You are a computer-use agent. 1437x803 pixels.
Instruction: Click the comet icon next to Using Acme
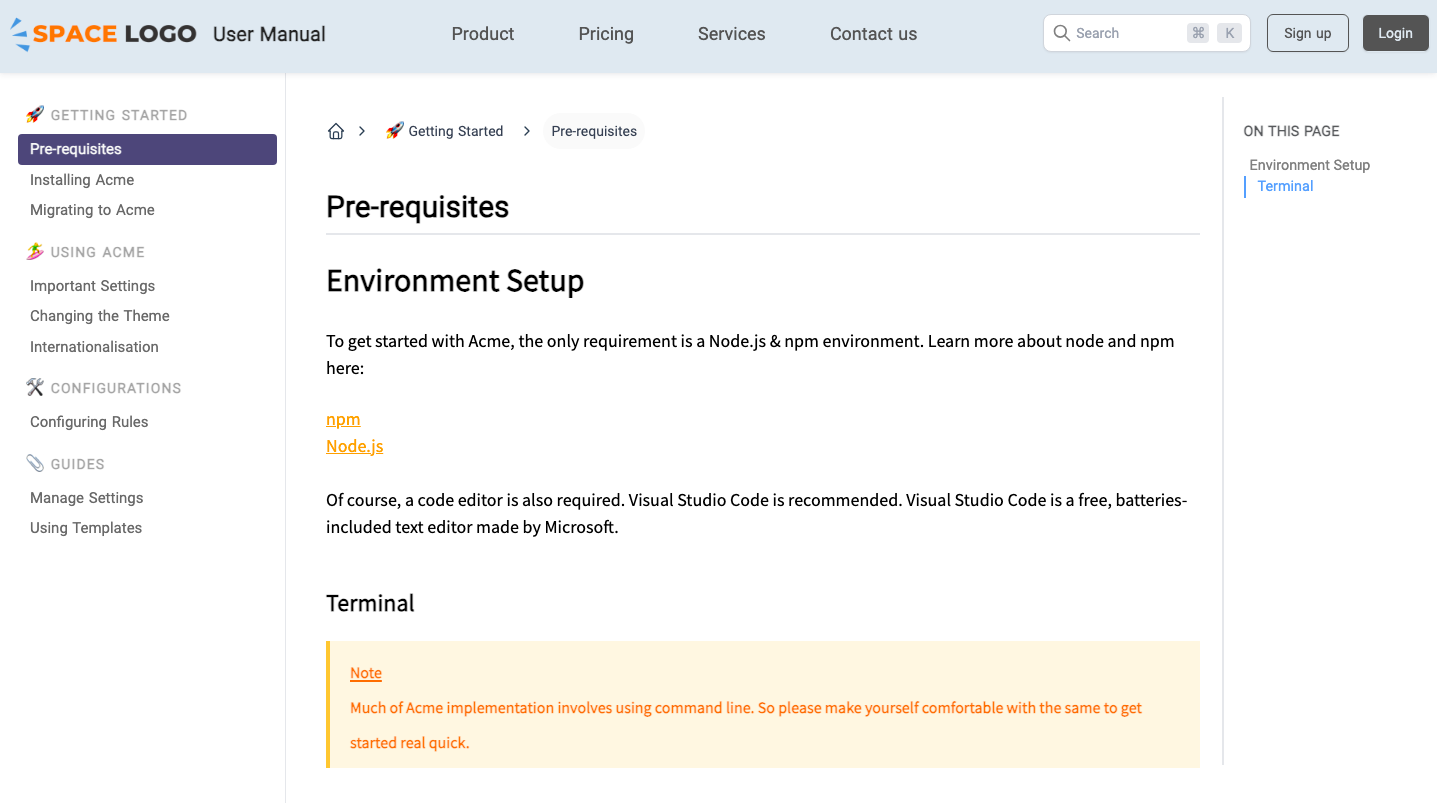point(36,251)
